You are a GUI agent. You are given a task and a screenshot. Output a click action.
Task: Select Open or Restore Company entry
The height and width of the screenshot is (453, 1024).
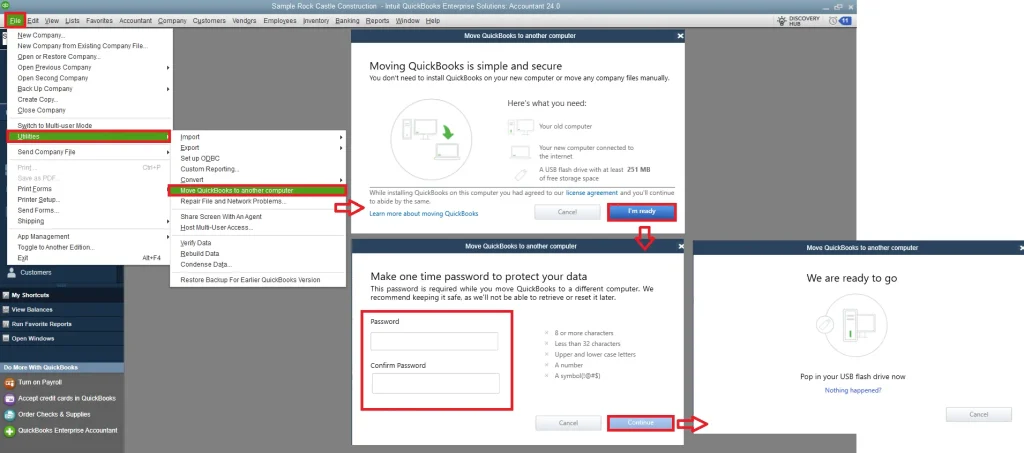click(59, 57)
